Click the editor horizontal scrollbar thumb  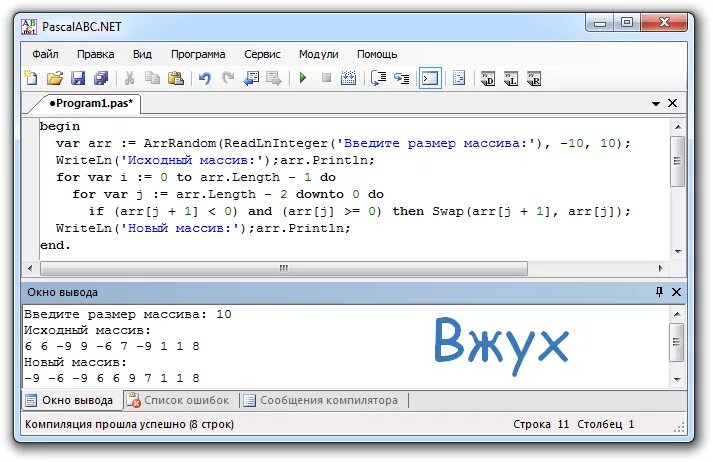tap(284, 268)
